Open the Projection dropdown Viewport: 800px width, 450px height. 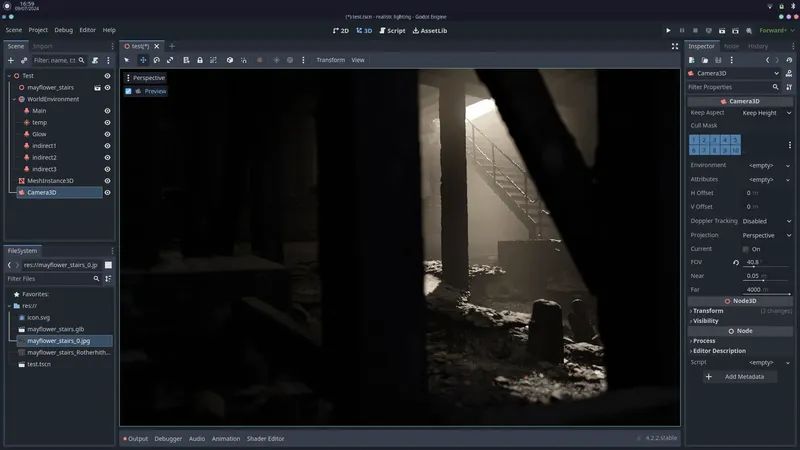point(766,235)
